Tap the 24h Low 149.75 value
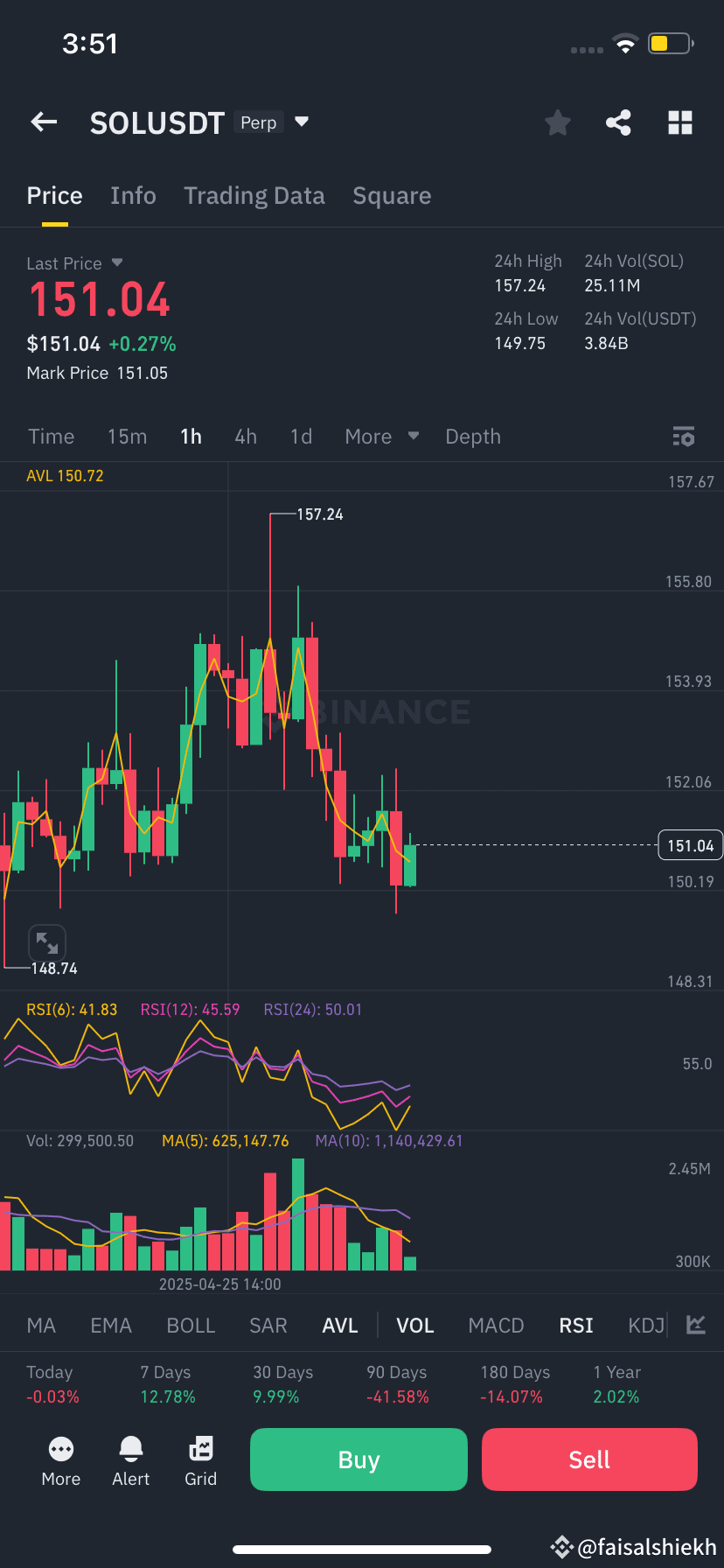Viewport: 724px width, 1568px height. click(520, 343)
